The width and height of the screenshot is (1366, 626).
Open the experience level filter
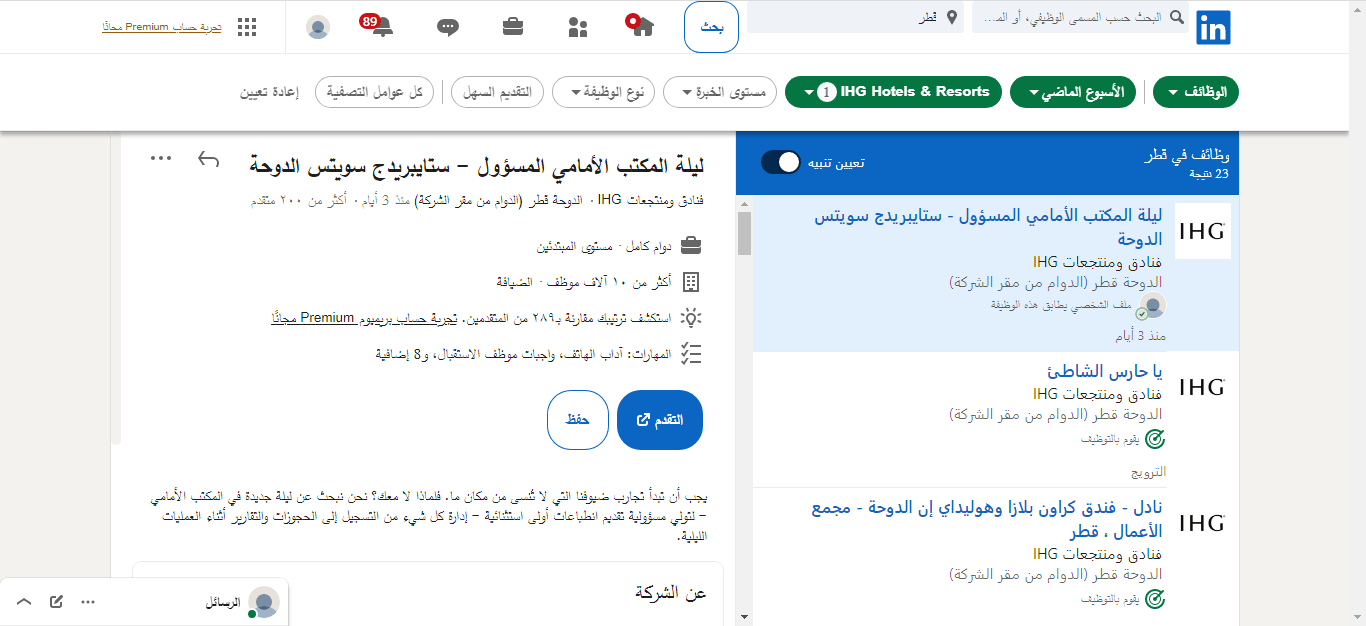[721, 92]
